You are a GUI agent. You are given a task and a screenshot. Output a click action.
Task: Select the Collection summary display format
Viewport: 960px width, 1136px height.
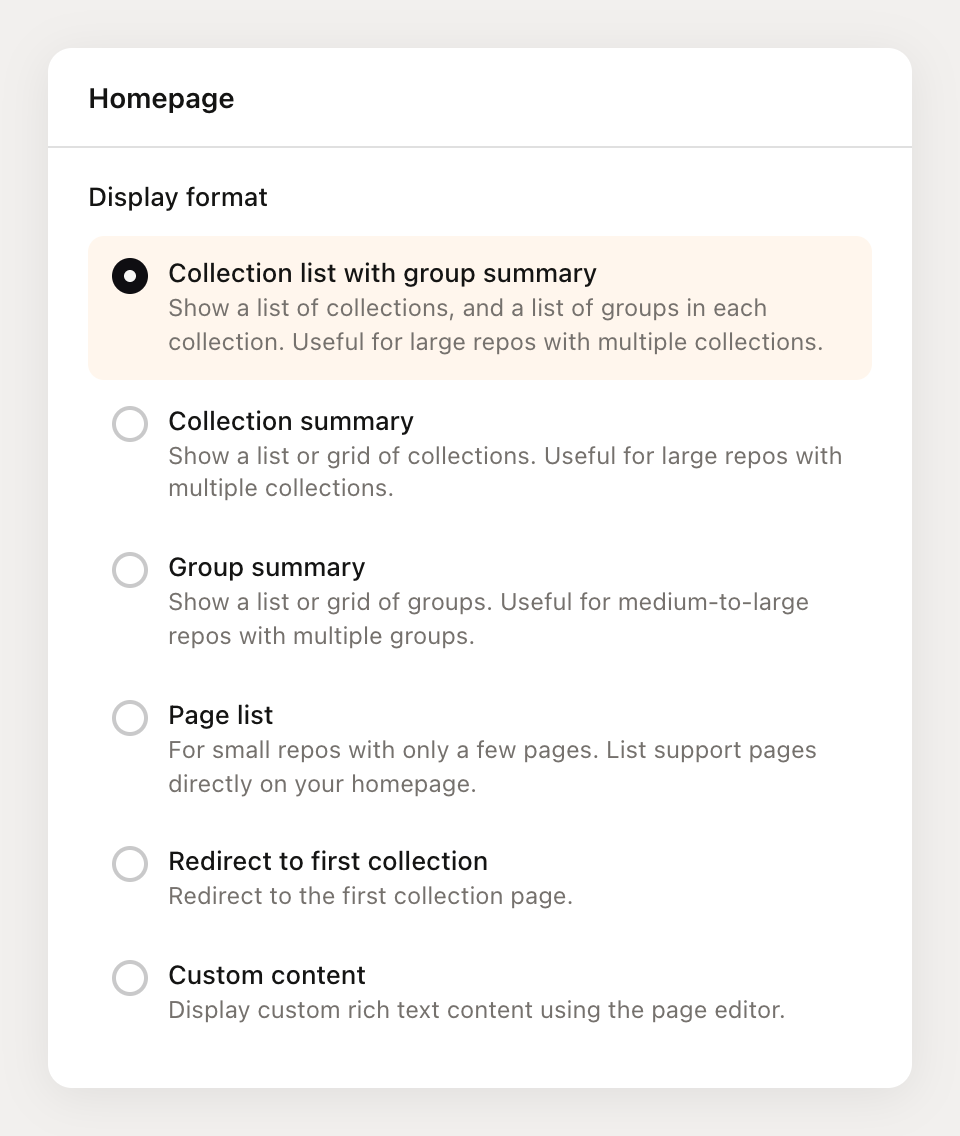pyautogui.click(x=129, y=424)
